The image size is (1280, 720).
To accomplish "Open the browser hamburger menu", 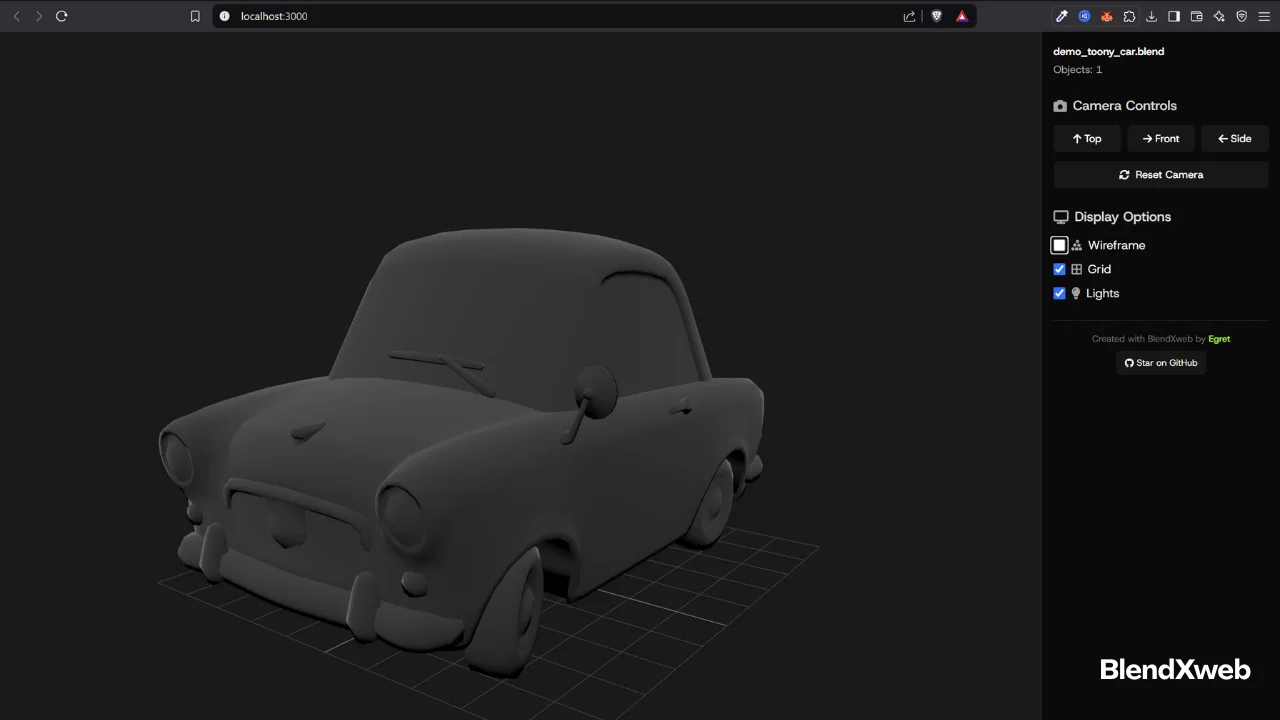I will click(1264, 16).
